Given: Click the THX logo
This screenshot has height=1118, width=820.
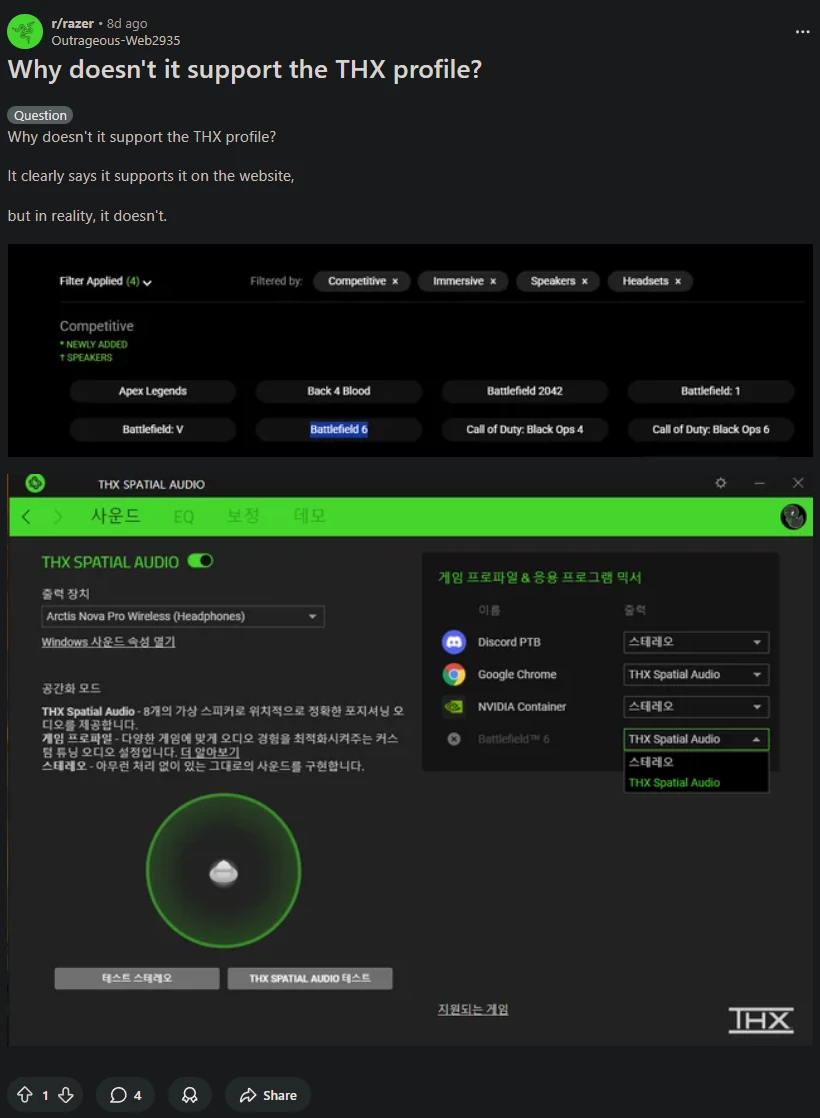Looking at the screenshot, I should click(760, 1020).
